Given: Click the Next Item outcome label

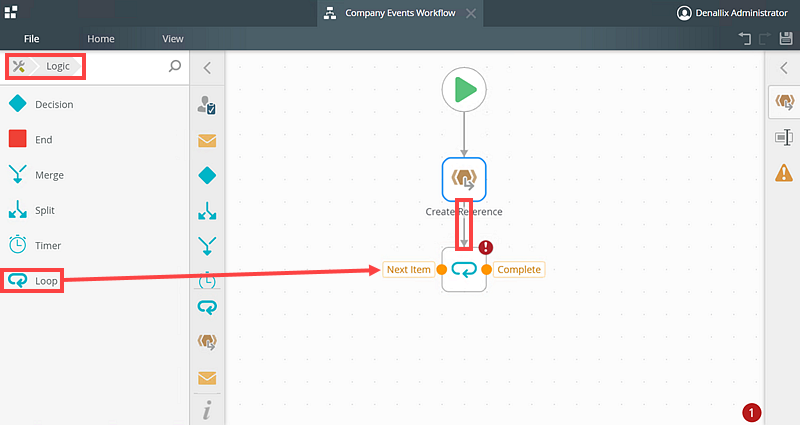Looking at the screenshot, I should point(409,269).
